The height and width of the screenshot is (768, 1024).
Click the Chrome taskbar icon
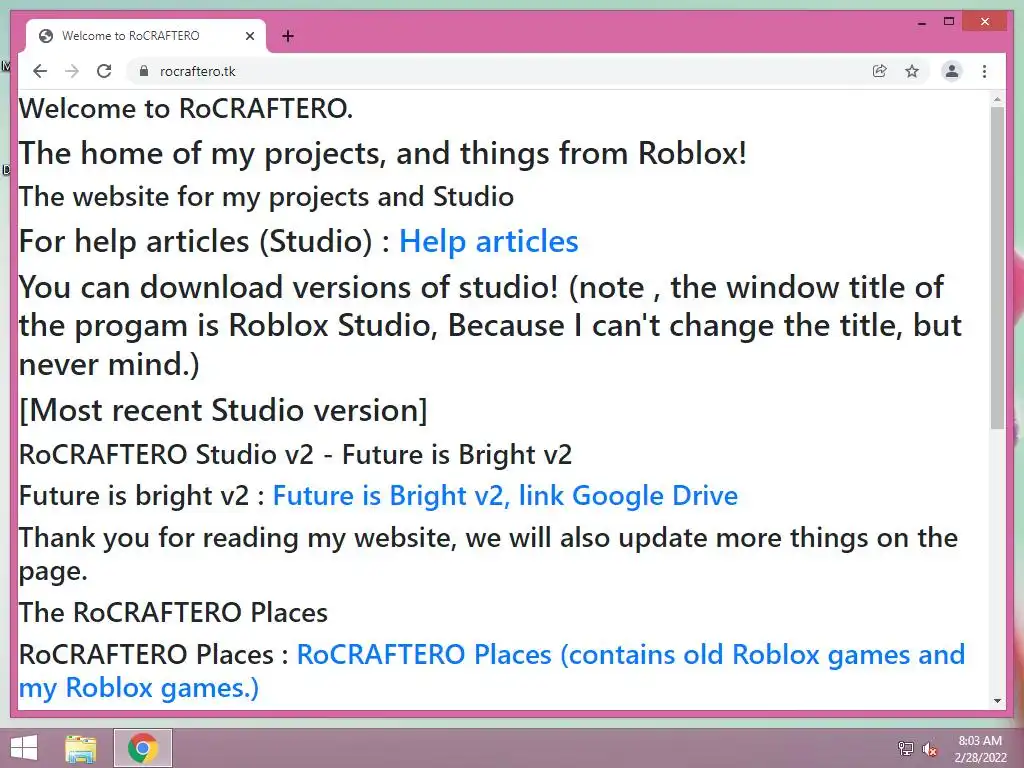[x=143, y=748]
